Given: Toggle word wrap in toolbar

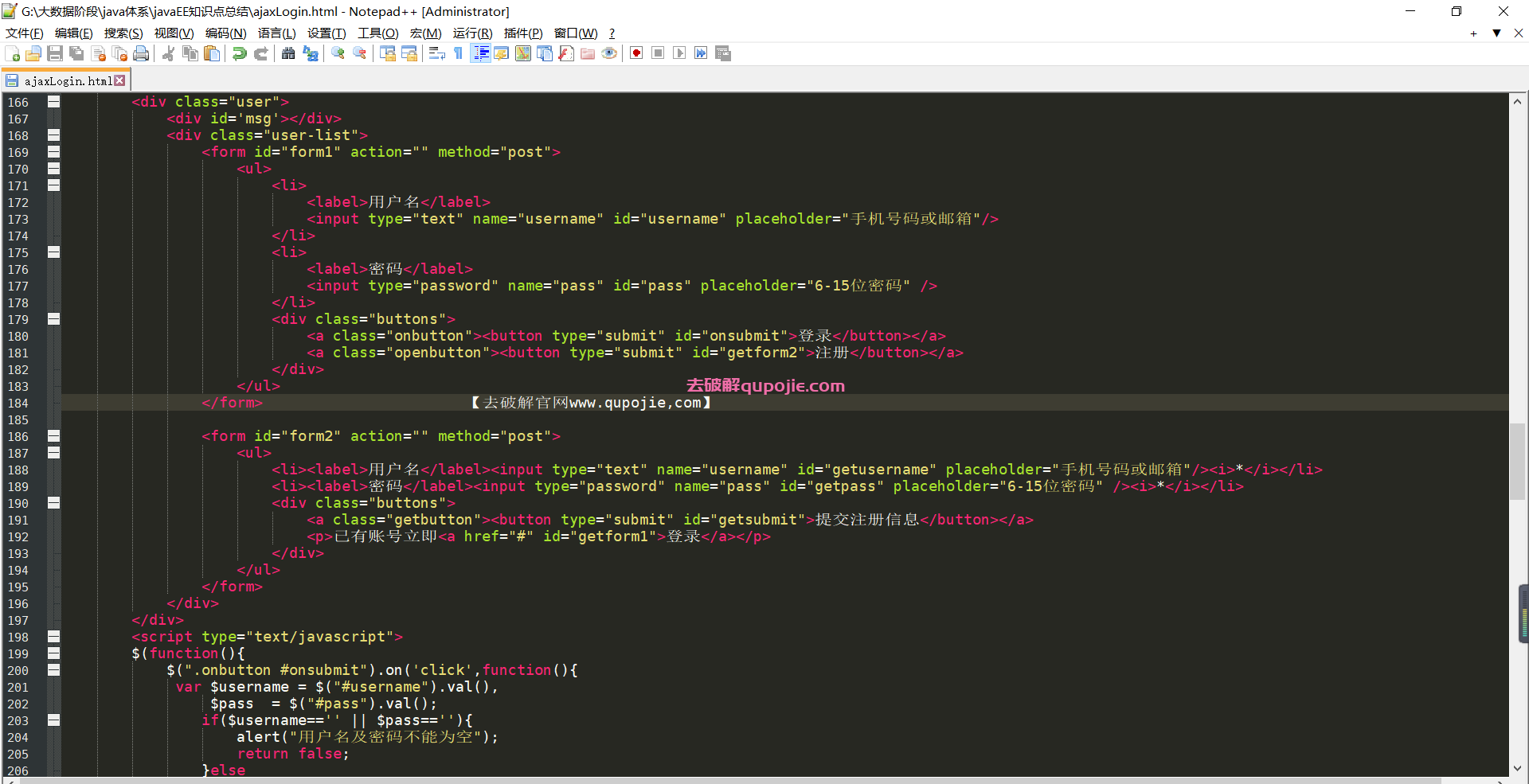Looking at the screenshot, I should click(x=436, y=53).
